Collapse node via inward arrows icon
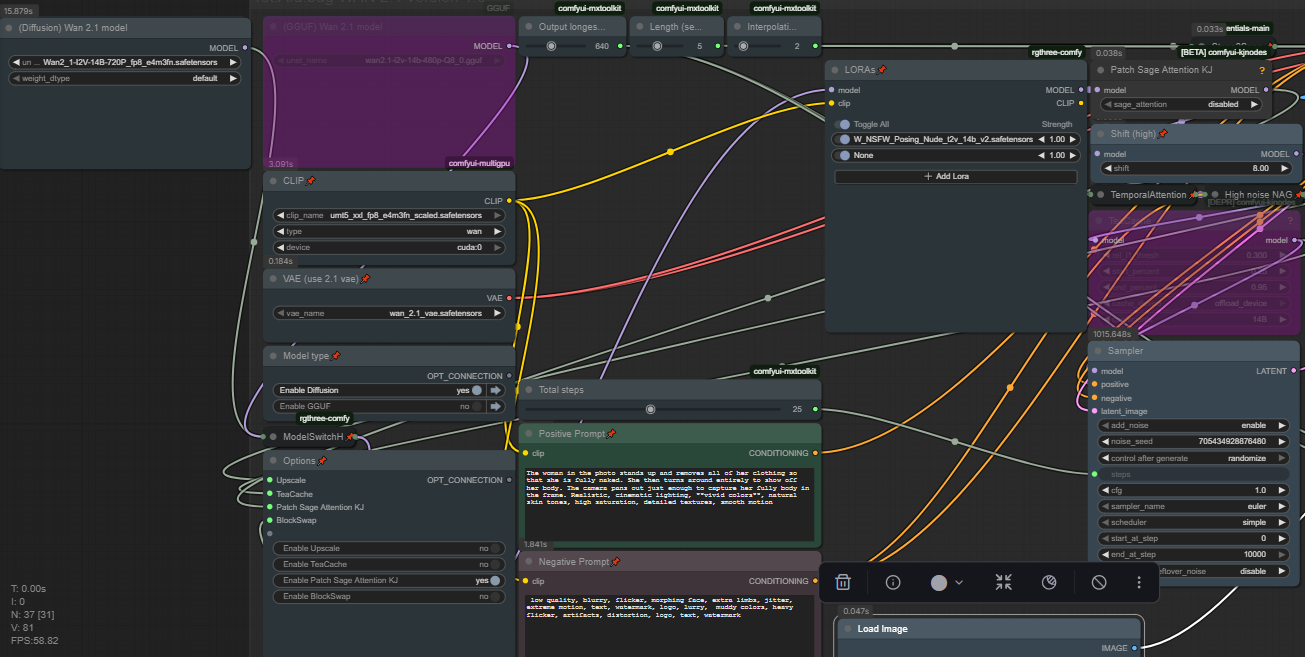The width and height of the screenshot is (1305, 657). (x=1004, y=582)
